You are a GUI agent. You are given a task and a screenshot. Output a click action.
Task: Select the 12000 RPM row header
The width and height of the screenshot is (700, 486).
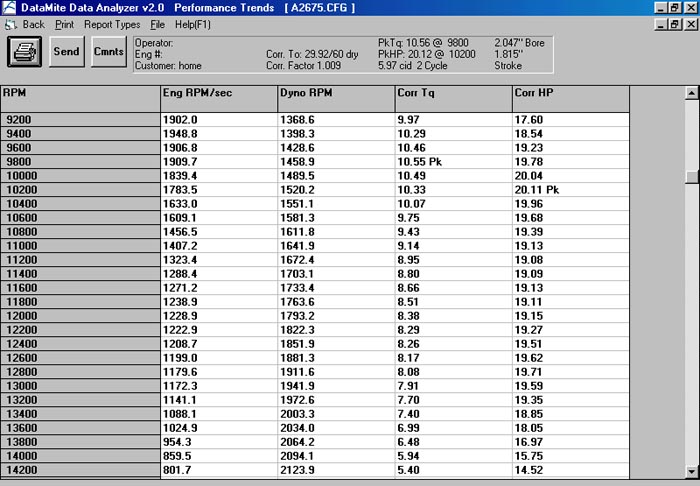(x=81, y=316)
